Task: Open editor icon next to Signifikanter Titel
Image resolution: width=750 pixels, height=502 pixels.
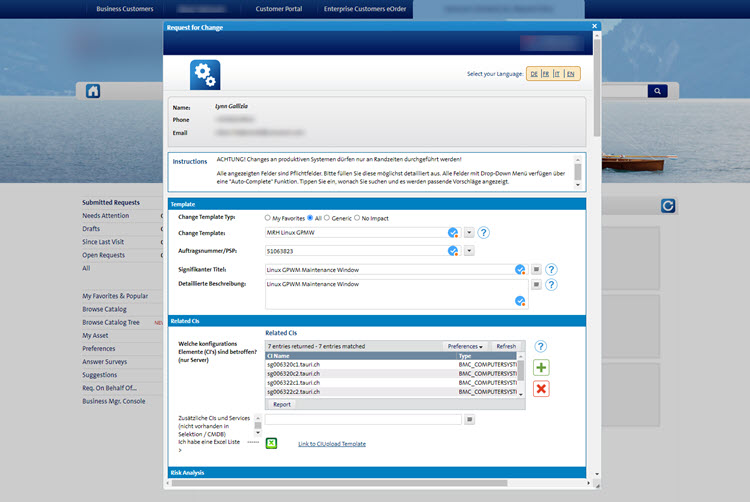Action: tap(535, 269)
